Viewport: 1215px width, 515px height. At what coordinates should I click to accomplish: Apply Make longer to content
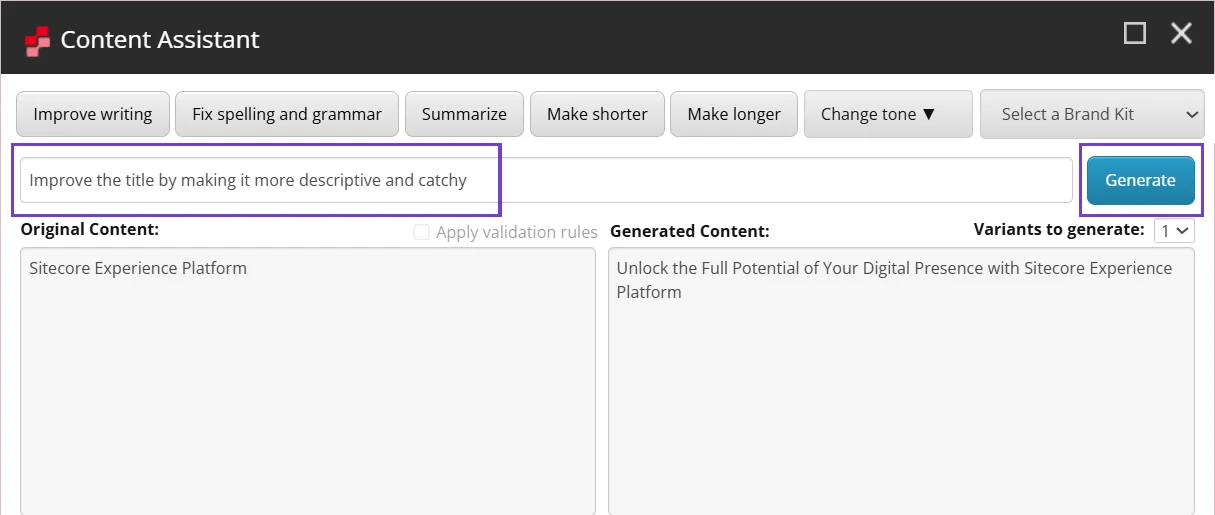tap(734, 114)
